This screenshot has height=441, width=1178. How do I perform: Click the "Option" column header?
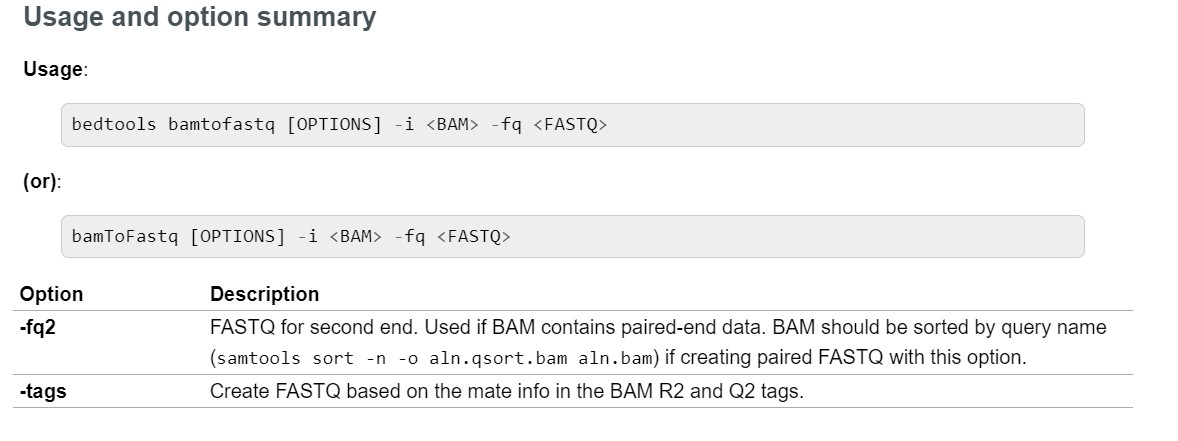pyautogui.click(x=52, y=294)
